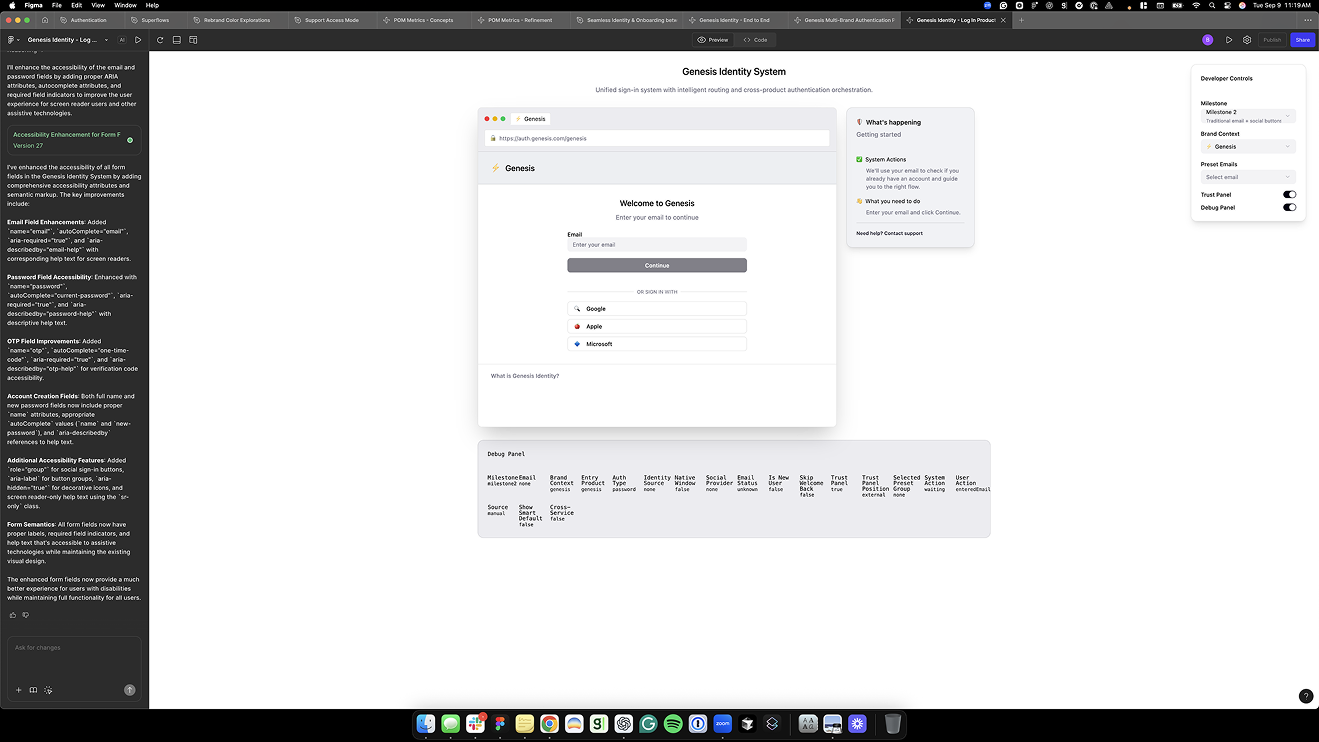The width and height of the screenshot is (1319, 742).
Task: Open ChatGPT from the dock
Action: coord(623,724)
